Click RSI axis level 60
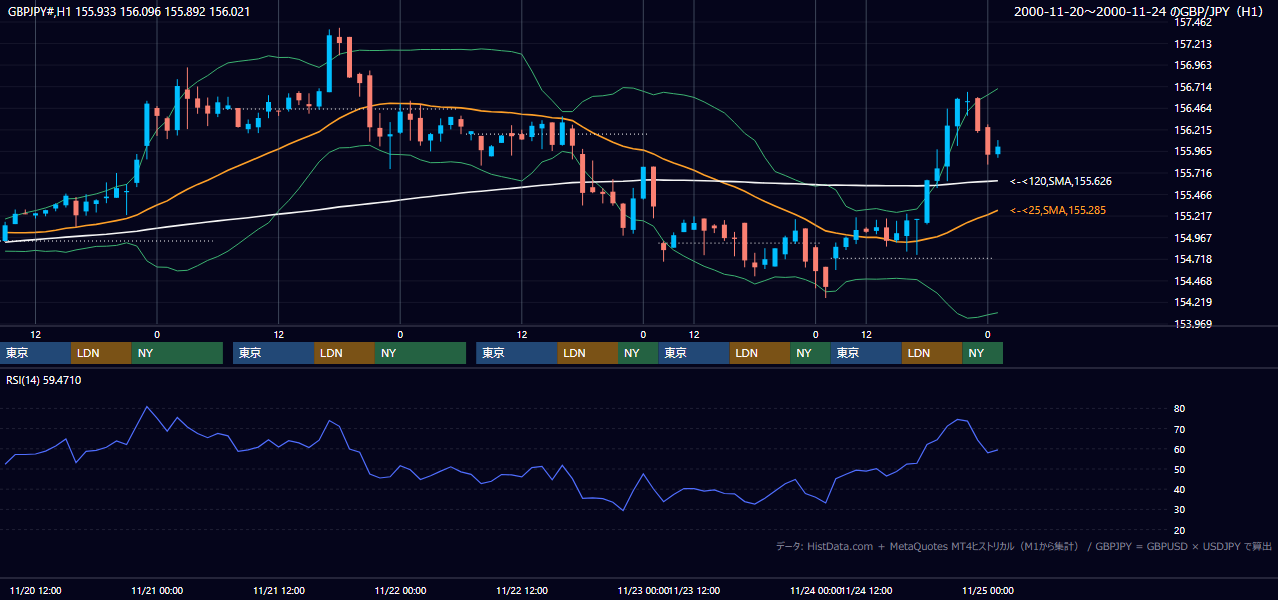Screen dimensions: 1278x600 pyautogui.click(x=1180, y=449)
